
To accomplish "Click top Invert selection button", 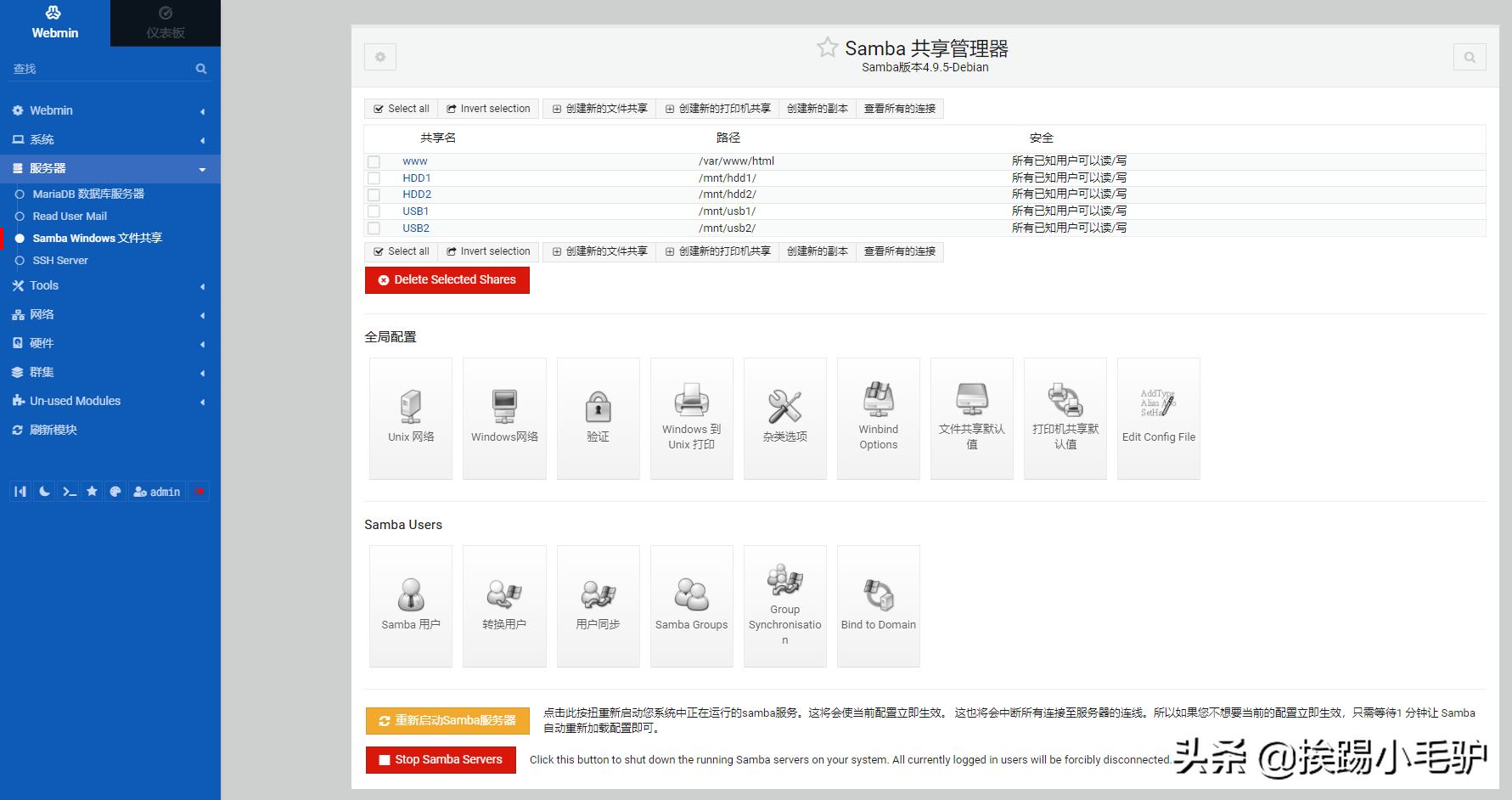I will (488, 109).
